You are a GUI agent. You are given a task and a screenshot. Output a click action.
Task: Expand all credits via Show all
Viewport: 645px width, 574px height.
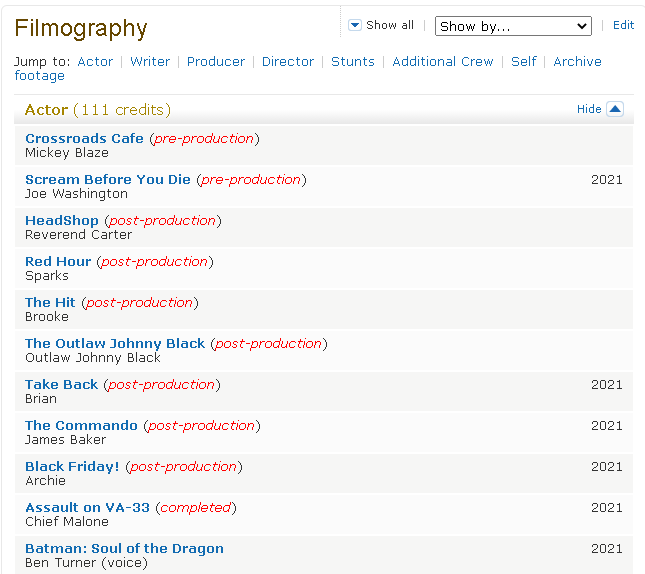pyautogui.click(x=389, y=25)
